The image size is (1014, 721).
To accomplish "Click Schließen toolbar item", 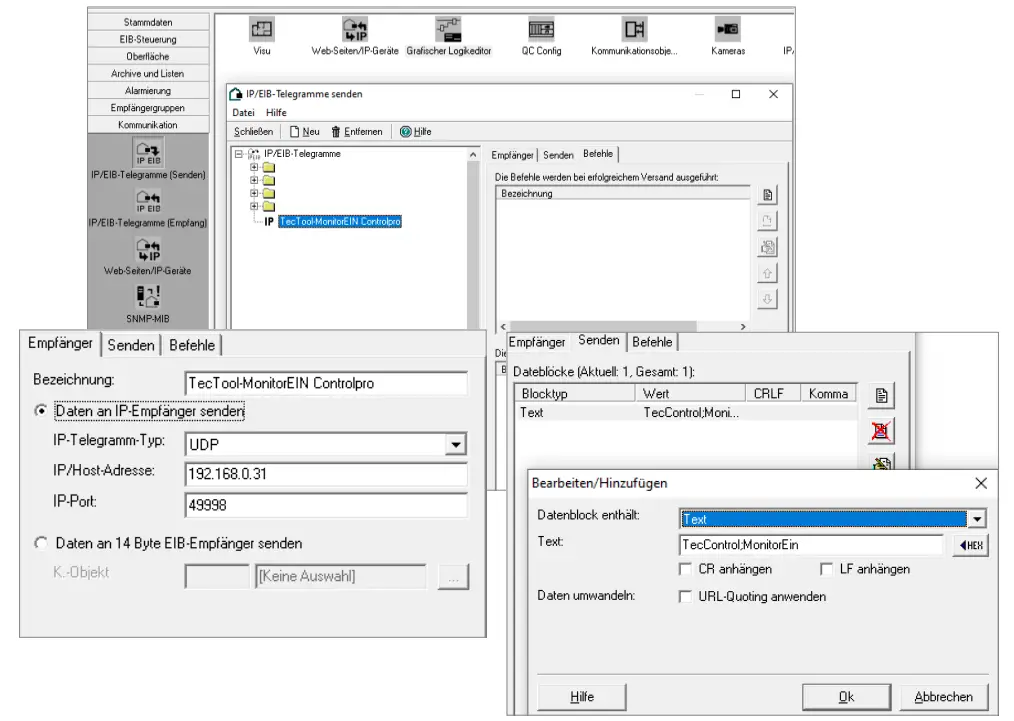I will tap(254, 132).
